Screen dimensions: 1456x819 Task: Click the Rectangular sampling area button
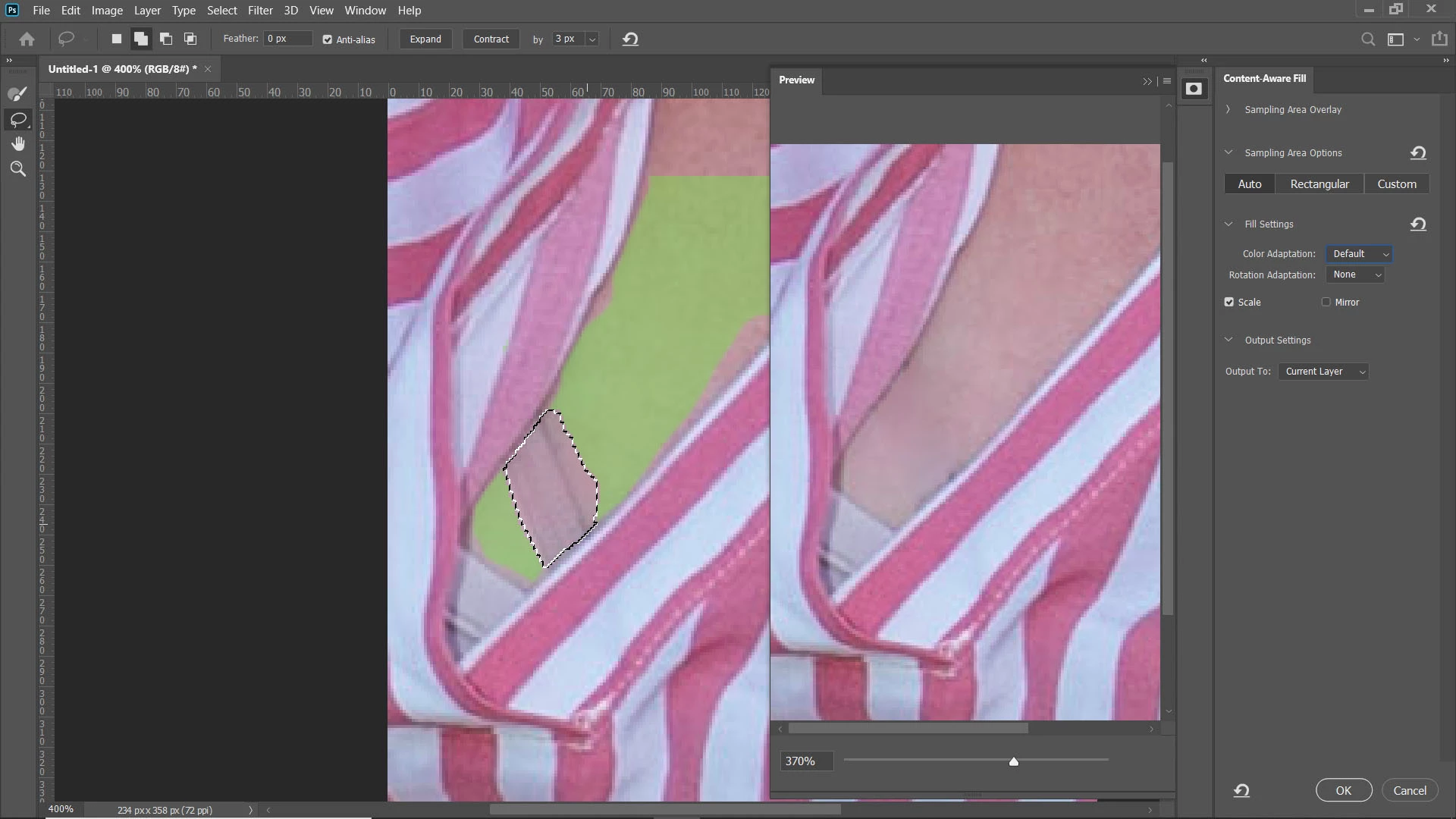pyautogui.click(x=1319, y=184)
